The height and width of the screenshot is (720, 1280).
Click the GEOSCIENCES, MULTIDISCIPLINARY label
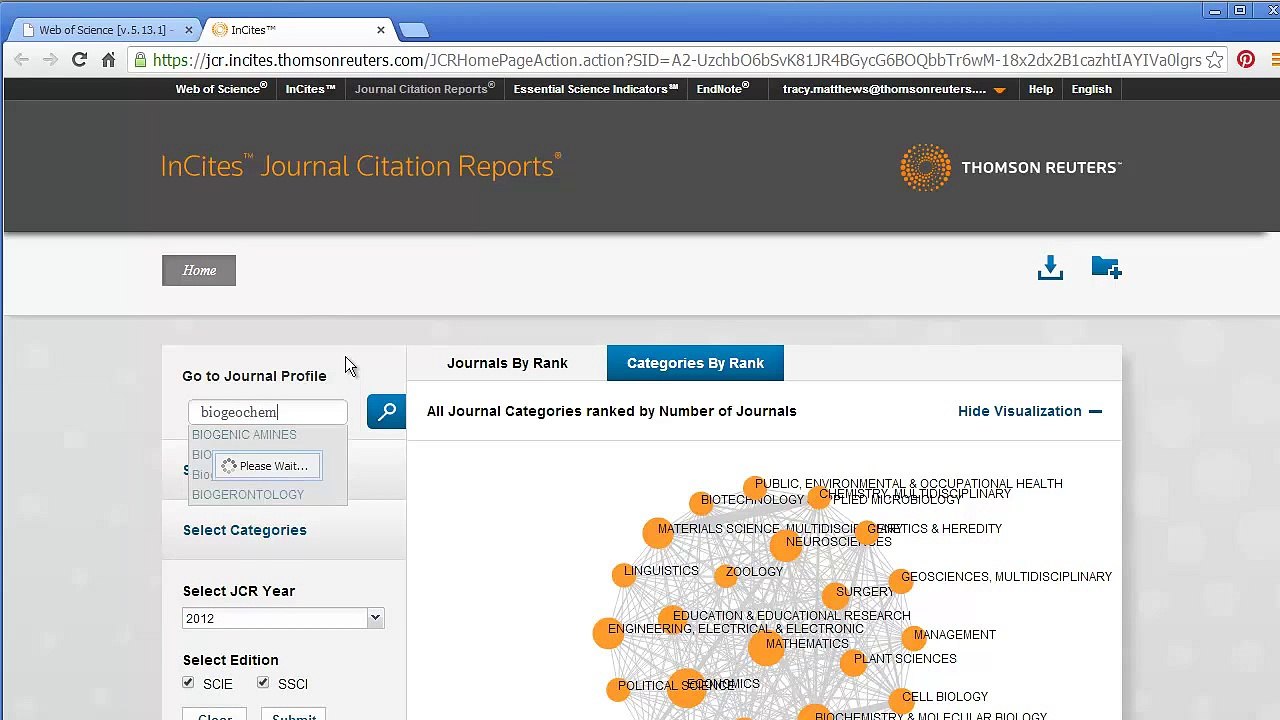(x=1006, y=577)
